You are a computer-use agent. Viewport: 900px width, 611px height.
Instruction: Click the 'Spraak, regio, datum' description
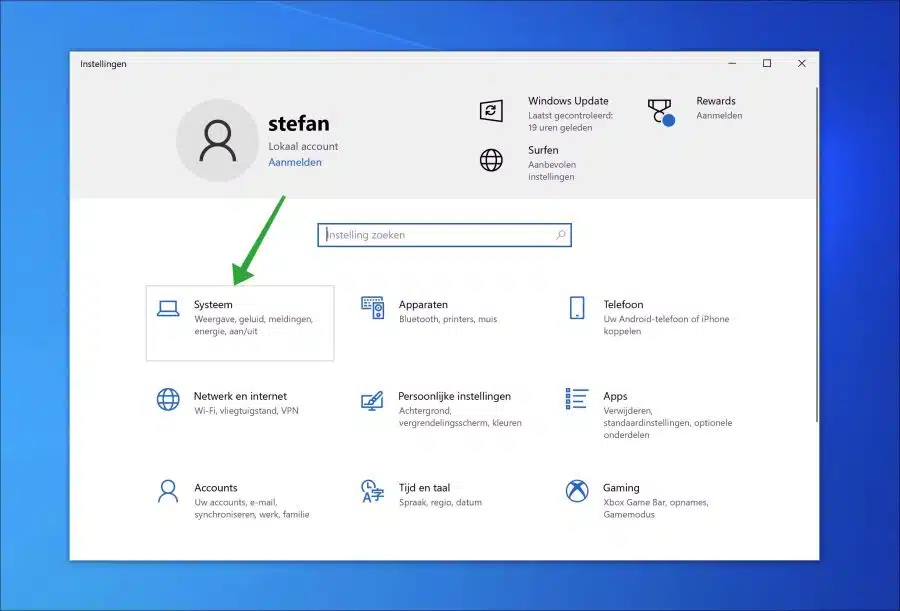tap(440, 502)
